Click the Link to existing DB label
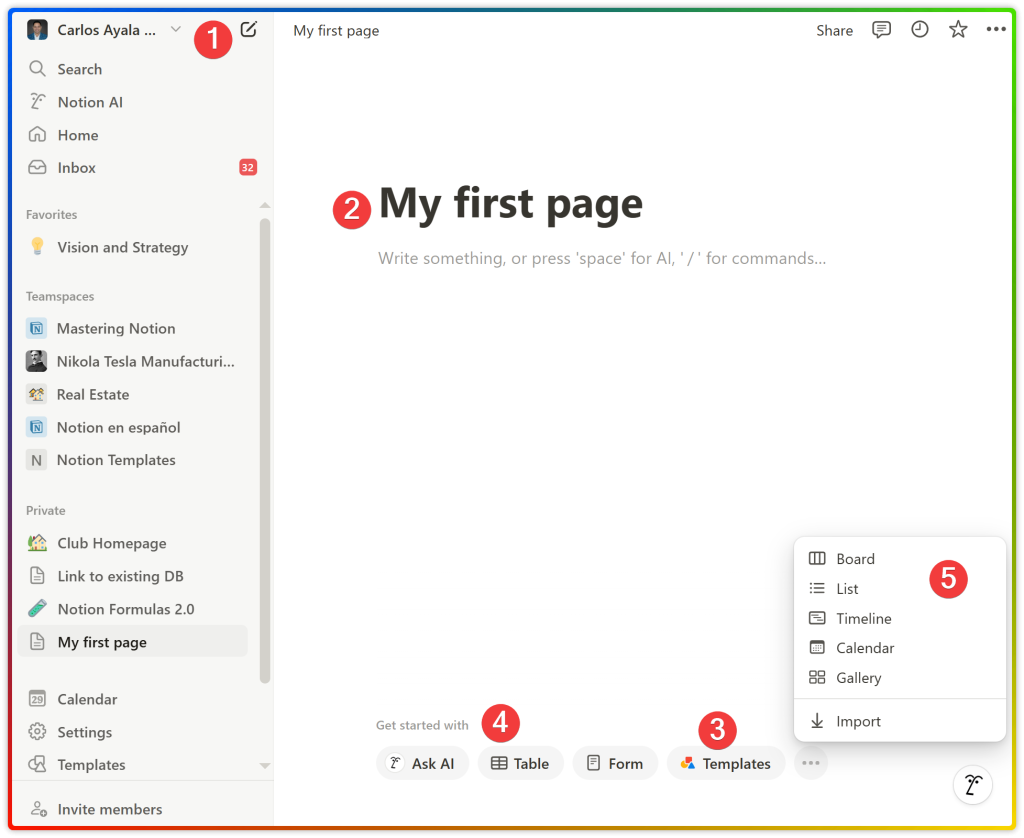Viewport: 1024px width, 838px height. tap(120, 576)
